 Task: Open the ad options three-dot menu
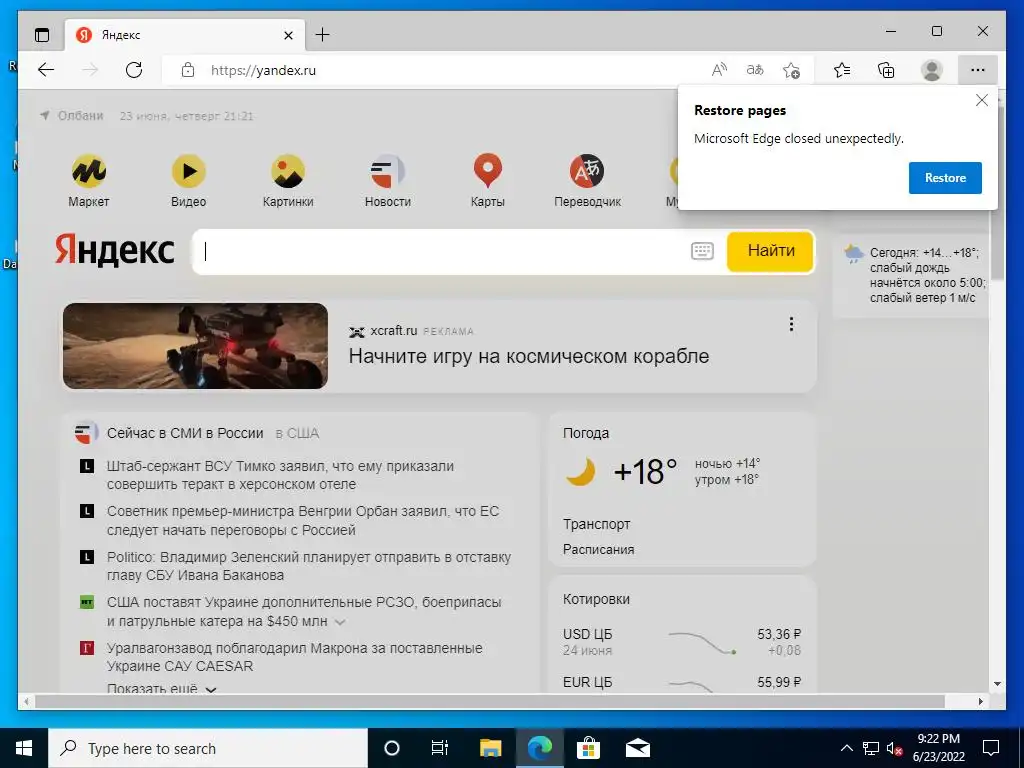click(791, 324)
